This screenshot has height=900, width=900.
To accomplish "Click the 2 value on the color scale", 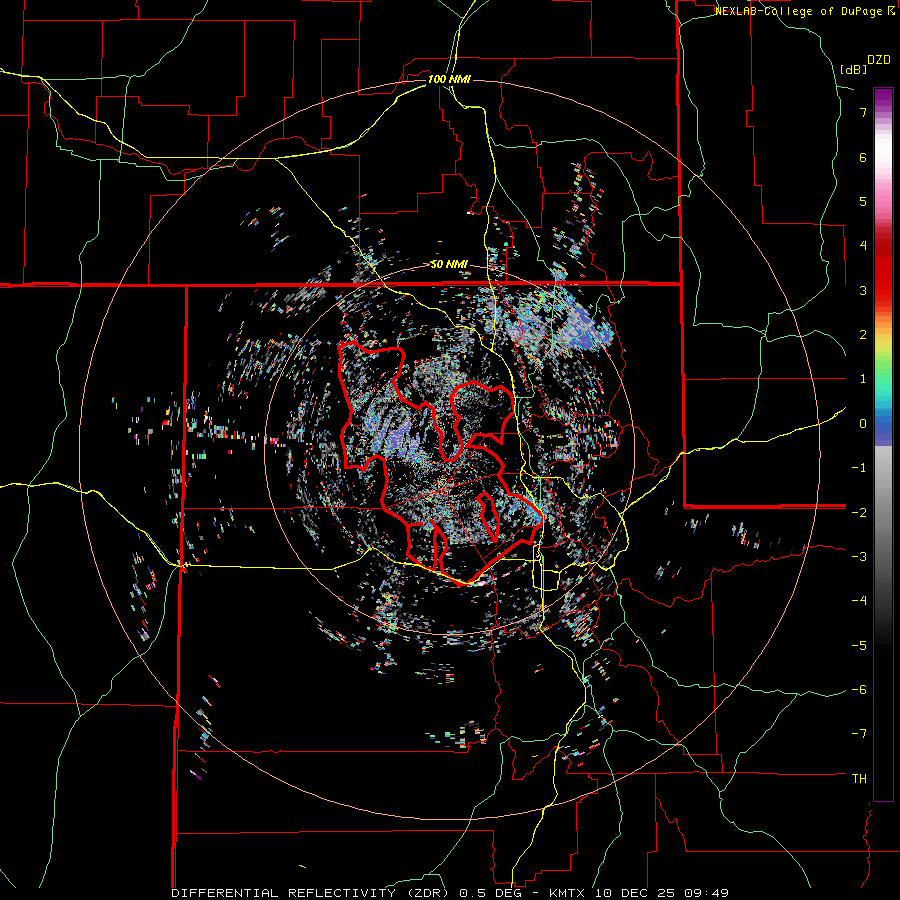I will (x=863, y=335).
